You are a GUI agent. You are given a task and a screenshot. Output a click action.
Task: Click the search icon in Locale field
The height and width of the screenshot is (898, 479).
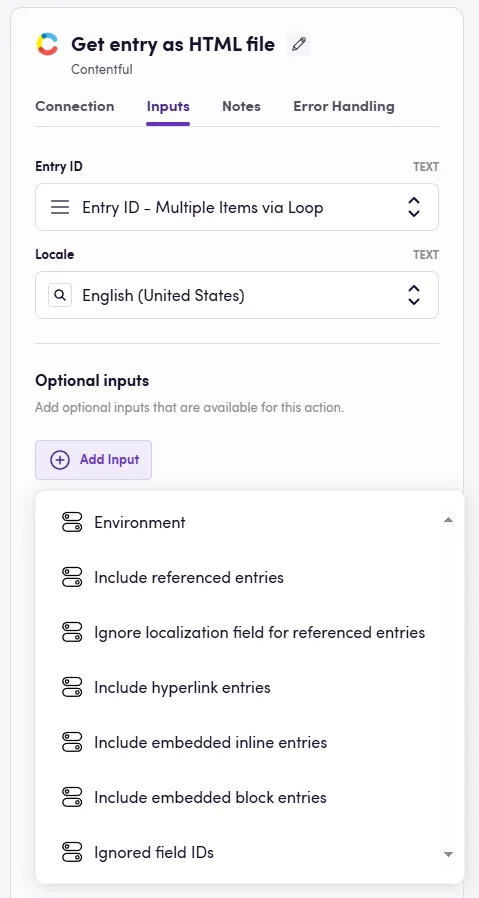point(60,296)
